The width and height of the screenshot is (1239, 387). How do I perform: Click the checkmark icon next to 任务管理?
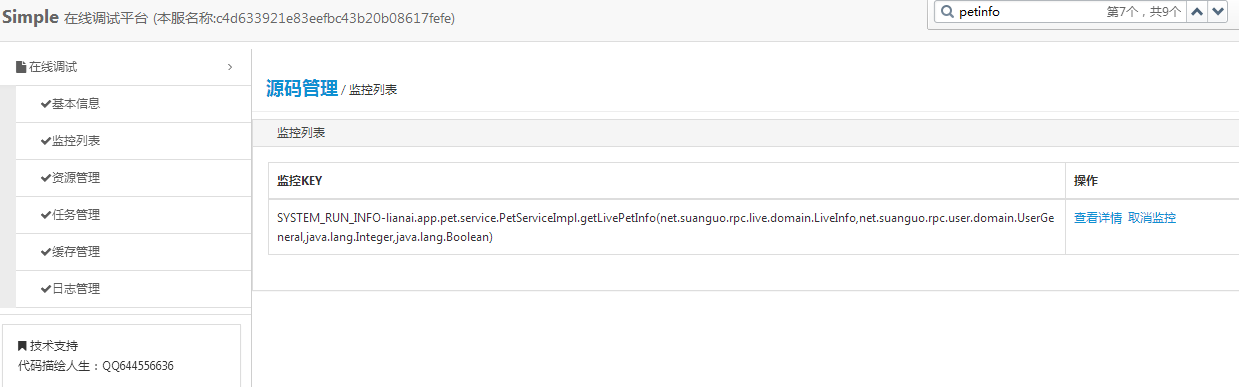(x=46, y=214)
